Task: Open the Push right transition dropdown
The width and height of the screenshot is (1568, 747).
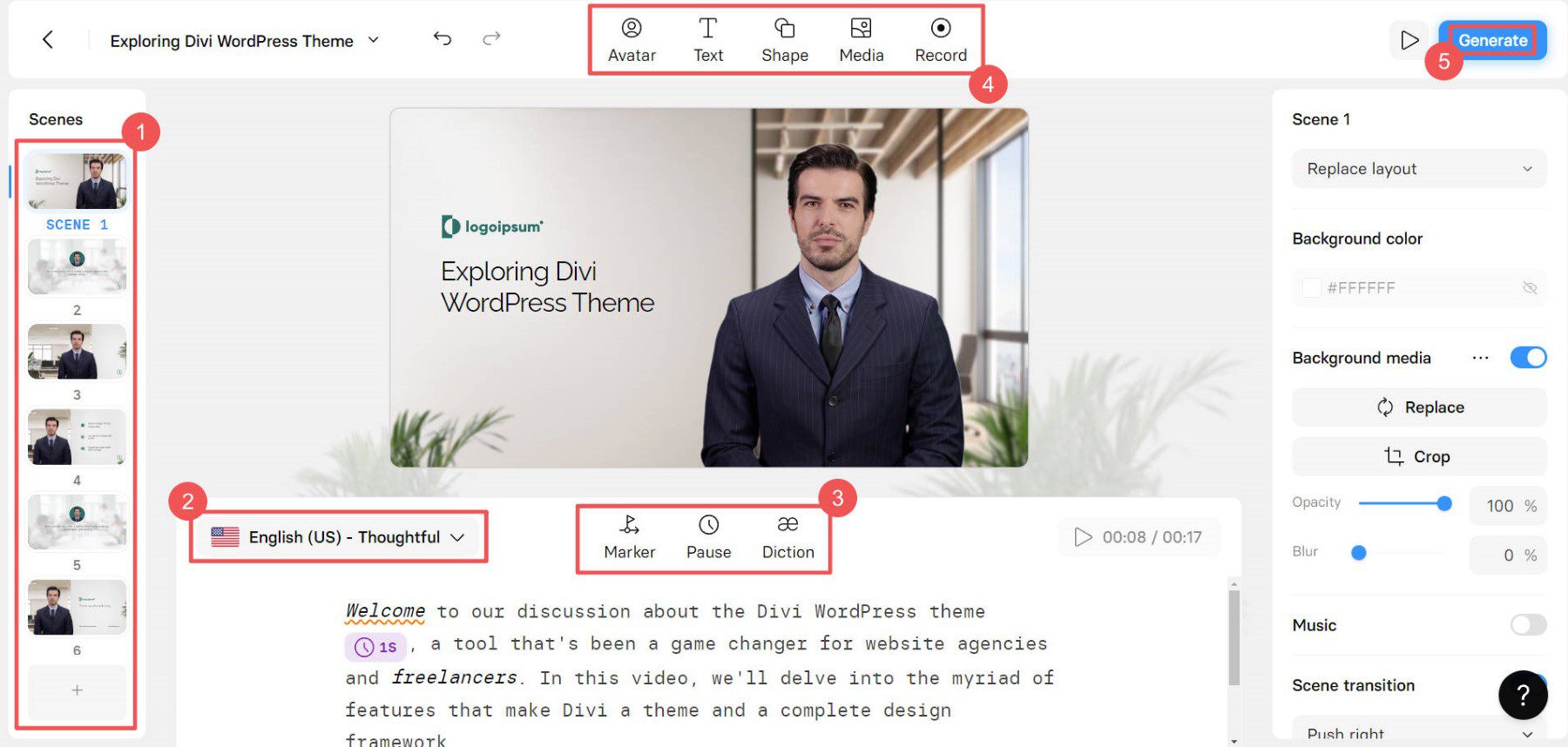Action: (1419, 732)
